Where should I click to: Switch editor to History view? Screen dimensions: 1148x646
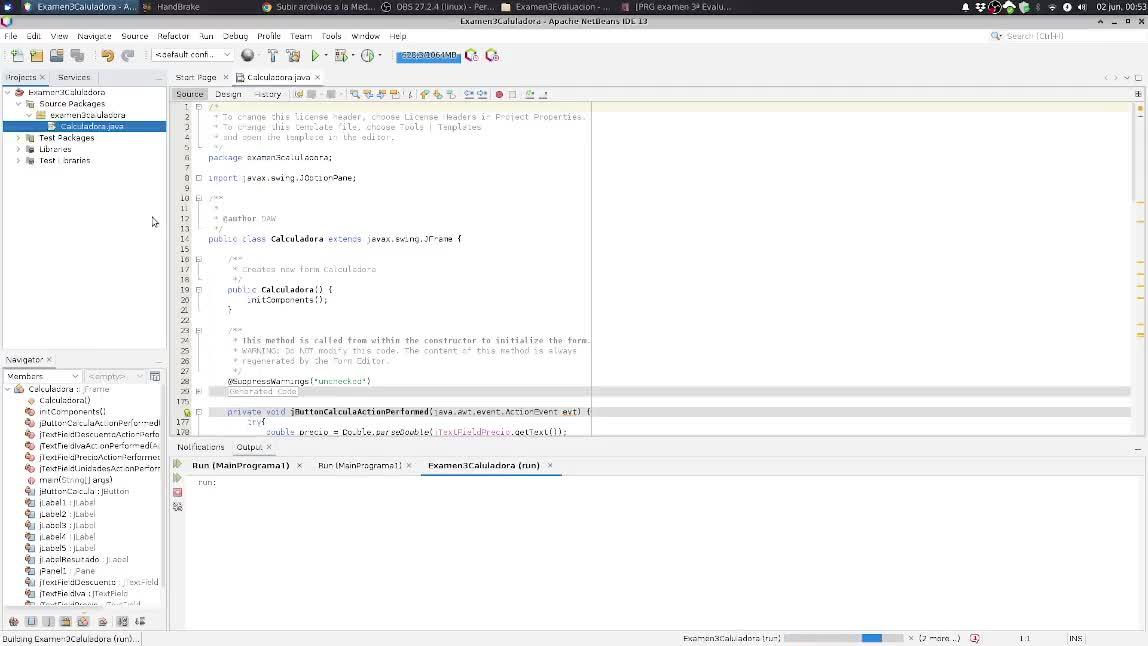[267, 94]
